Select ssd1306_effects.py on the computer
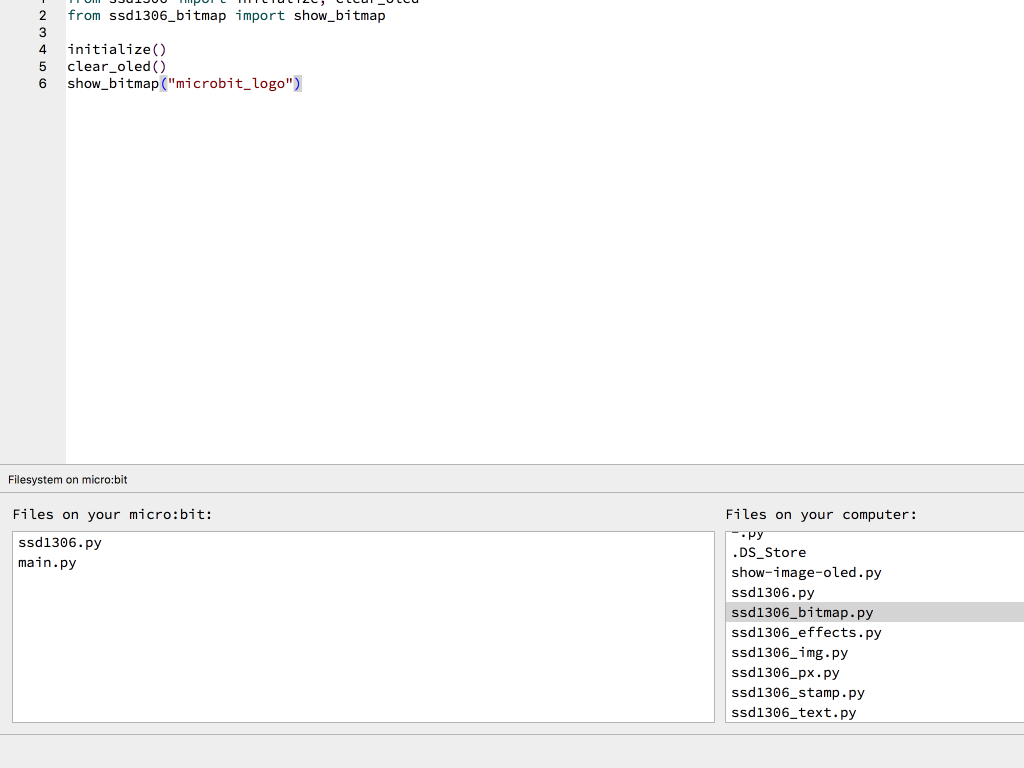Viewport: 1024px width, 768px height. 807,633
